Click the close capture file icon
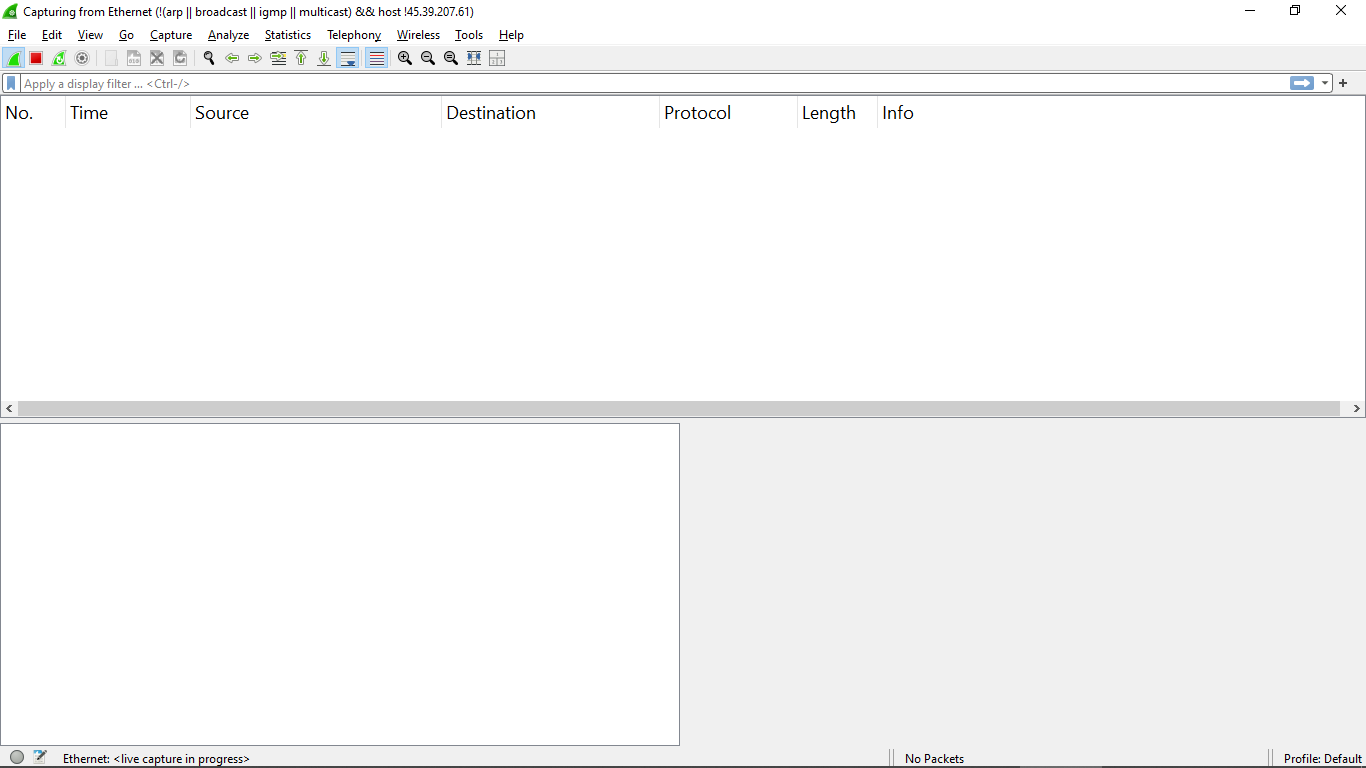This screenshot has height=768, width=1366. pyautogui.click(x=157, y=58)
